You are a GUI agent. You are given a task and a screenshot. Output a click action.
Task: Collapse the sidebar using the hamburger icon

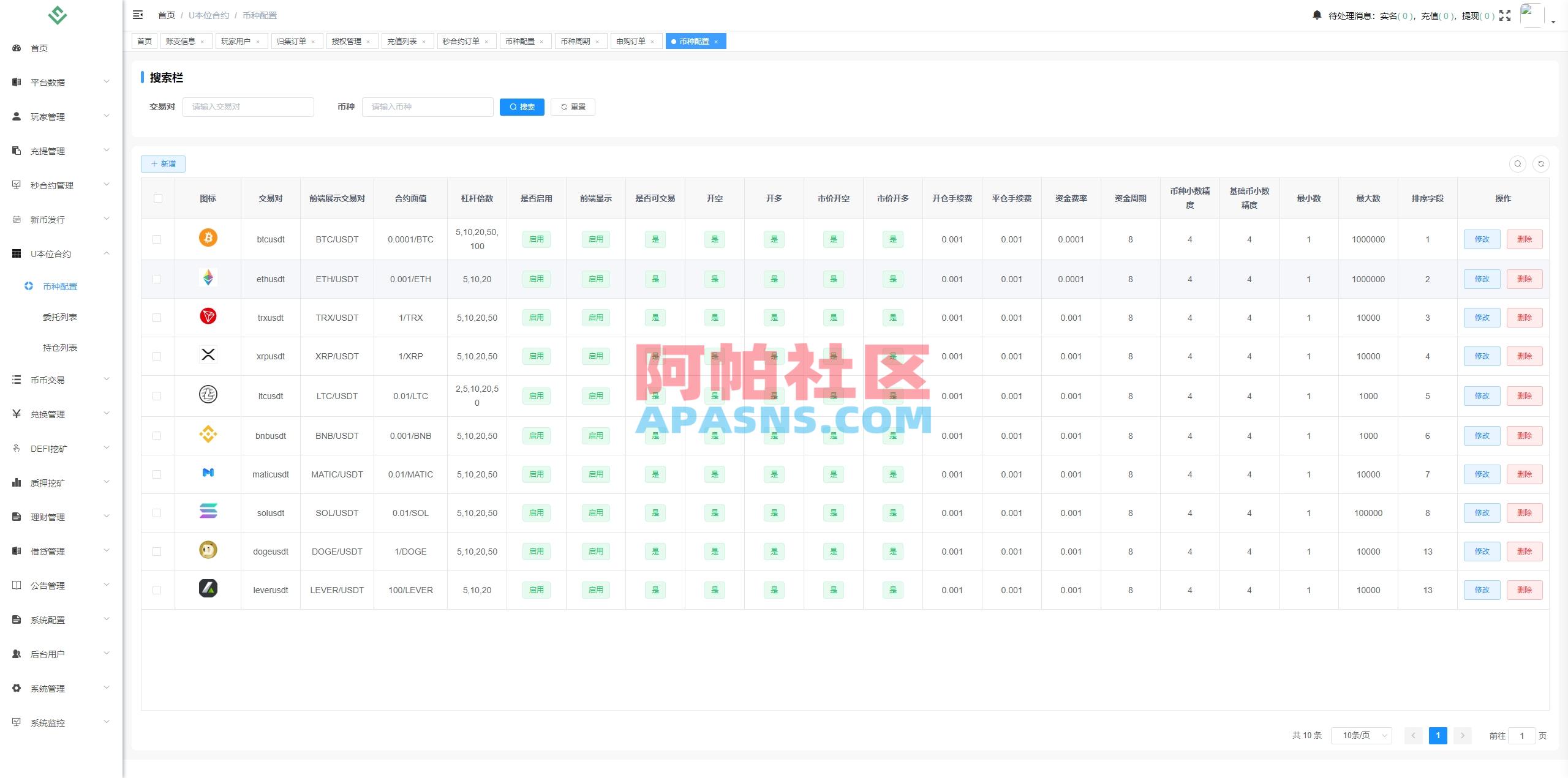(138, 15)
